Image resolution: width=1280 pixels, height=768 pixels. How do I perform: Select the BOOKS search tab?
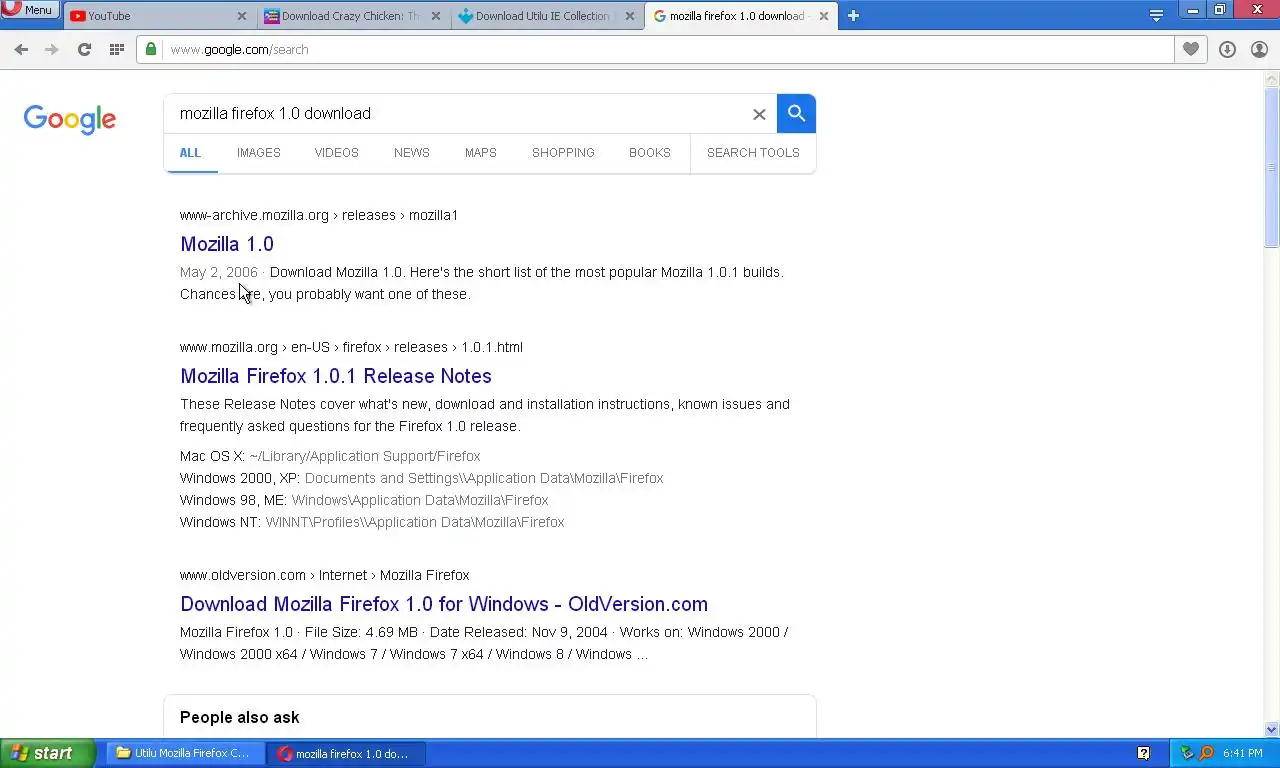coord(650,153)
